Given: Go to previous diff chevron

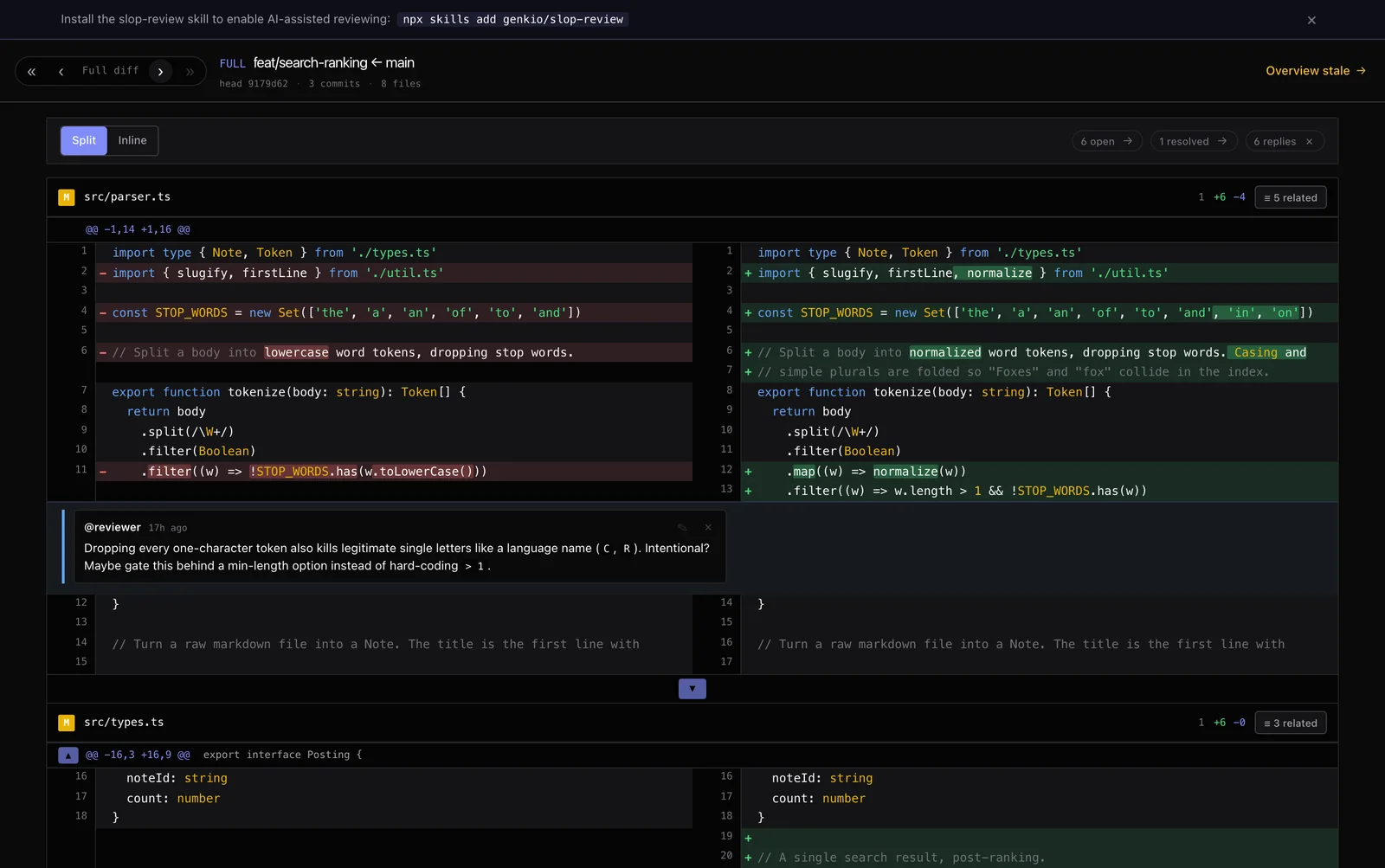Looking at the screenshot, I should pyautogui.click(x=61, y=71).
